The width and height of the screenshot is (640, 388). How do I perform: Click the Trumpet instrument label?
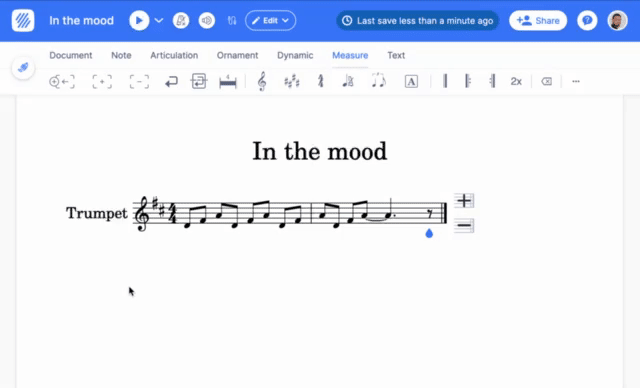click(x=97, y=213)
